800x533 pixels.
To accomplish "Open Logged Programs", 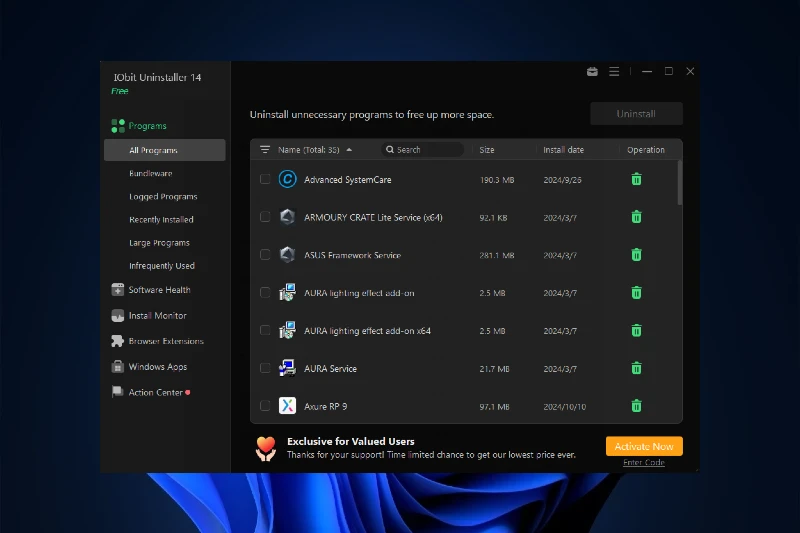I will tap(163, 196).
